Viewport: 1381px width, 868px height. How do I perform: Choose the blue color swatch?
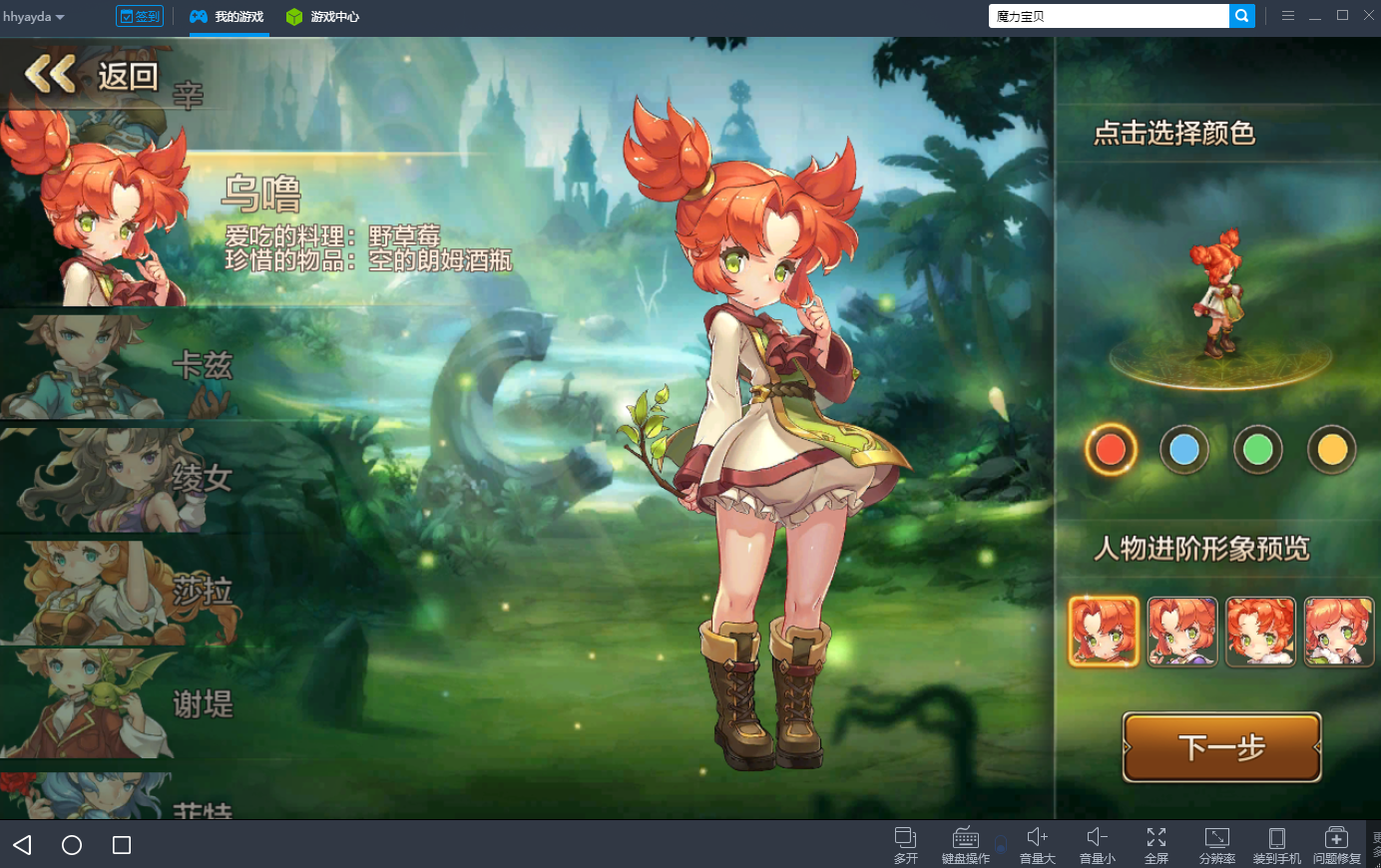tap(1184, 450)
